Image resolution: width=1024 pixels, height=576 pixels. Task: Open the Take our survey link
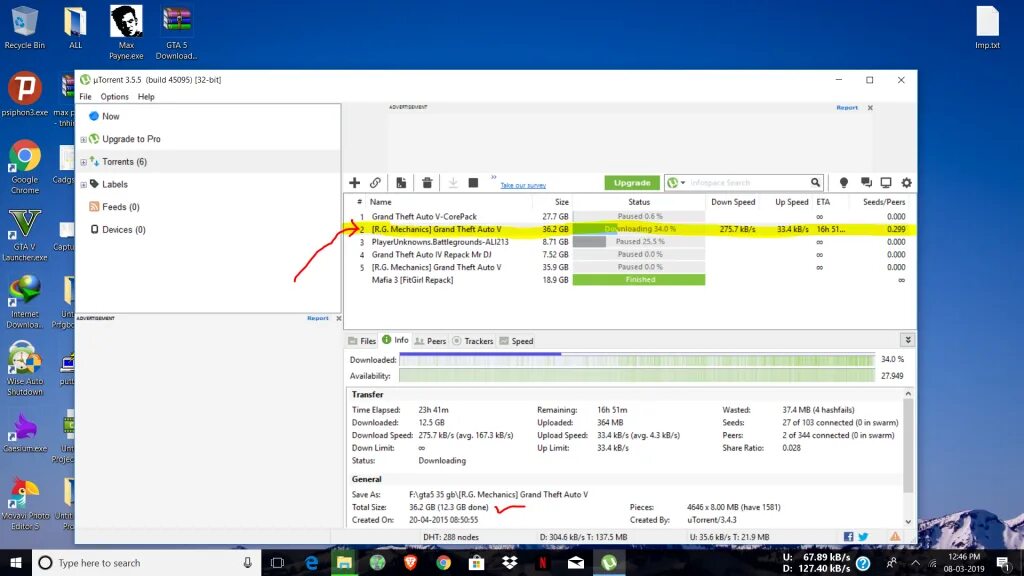click(x=523, y=185)
